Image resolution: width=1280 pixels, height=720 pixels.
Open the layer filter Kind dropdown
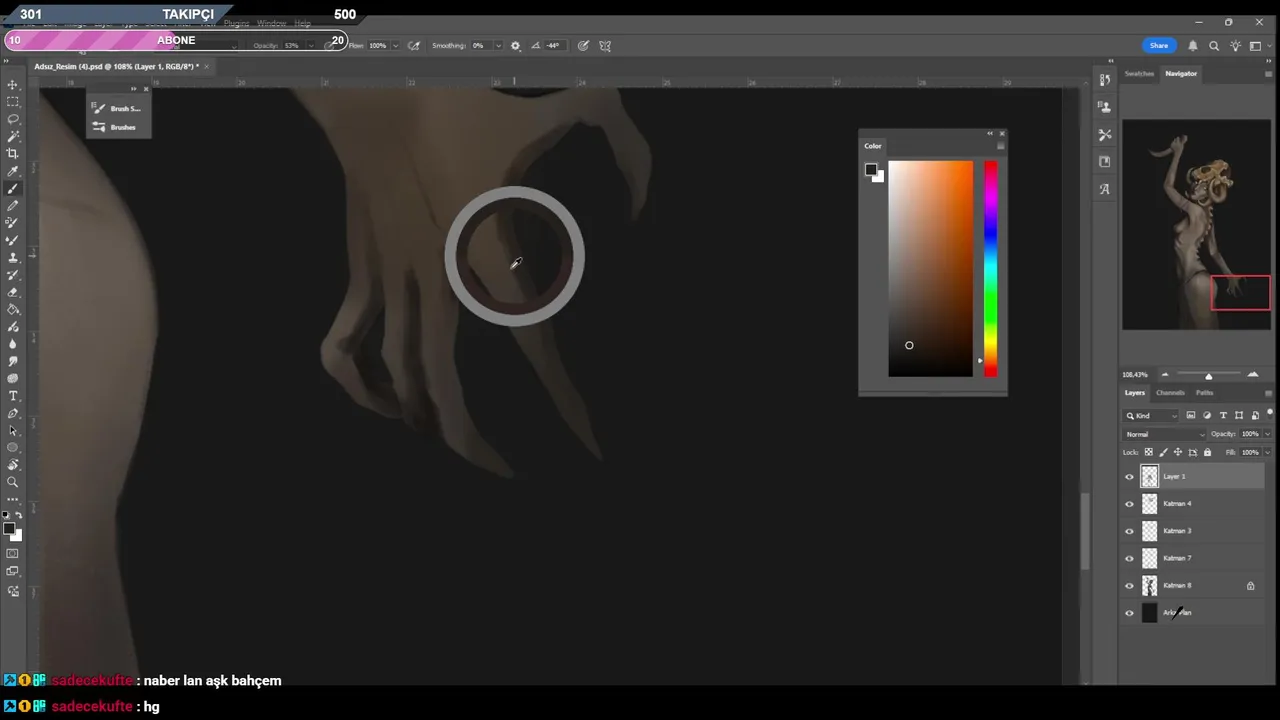[x=1151, y=415]
